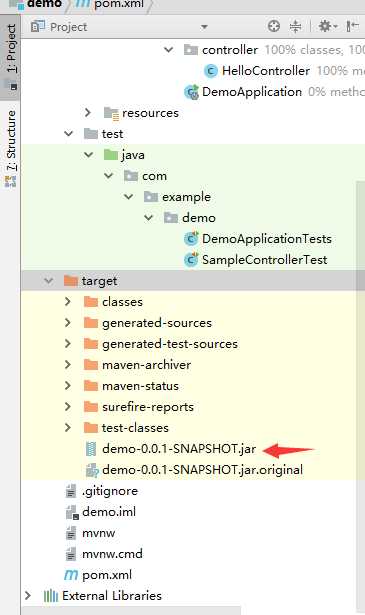Open pom.xml in the project tree
The height and width of the screenshot is (615, 365).
(x=107, y=575)
